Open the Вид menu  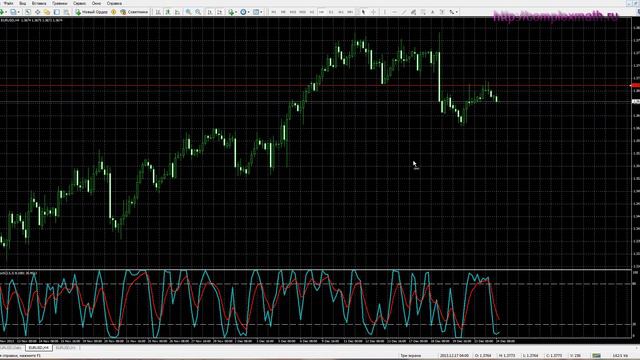click(x=22, y=3)
